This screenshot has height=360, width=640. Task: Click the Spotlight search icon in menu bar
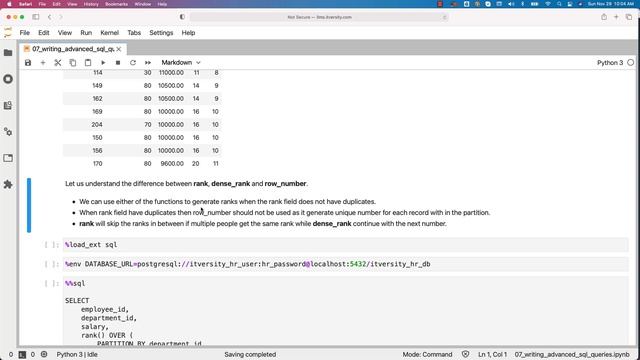tap(559, 4)
